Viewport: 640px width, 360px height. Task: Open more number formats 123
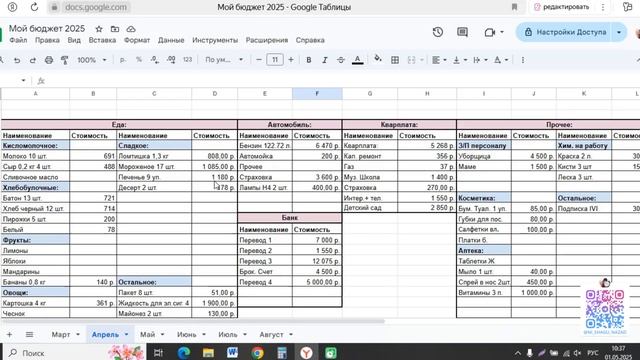187,60
